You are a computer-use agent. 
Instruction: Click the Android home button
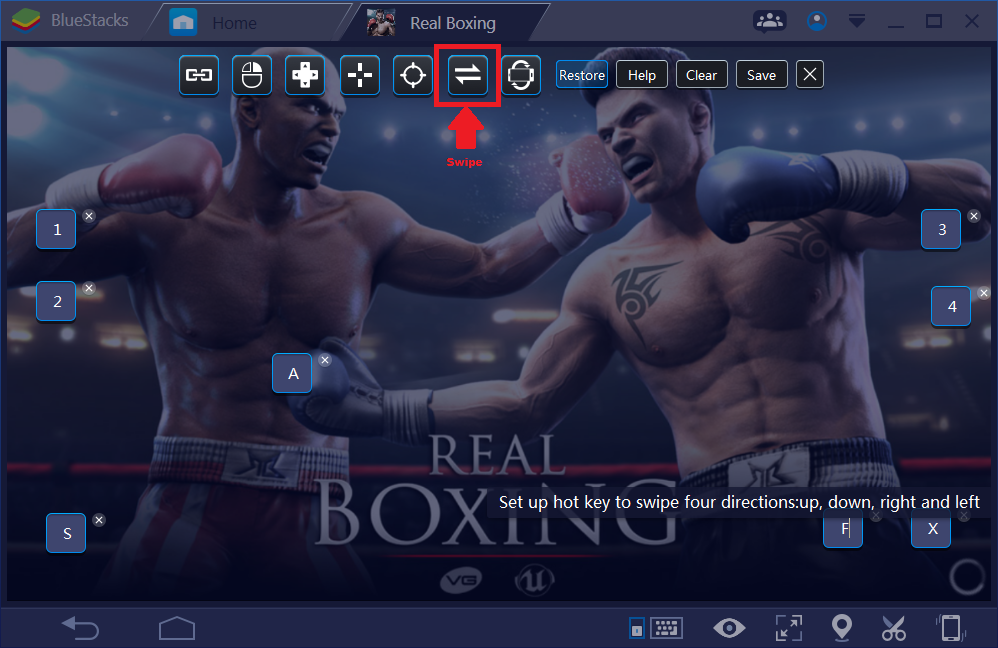(177, 628)
